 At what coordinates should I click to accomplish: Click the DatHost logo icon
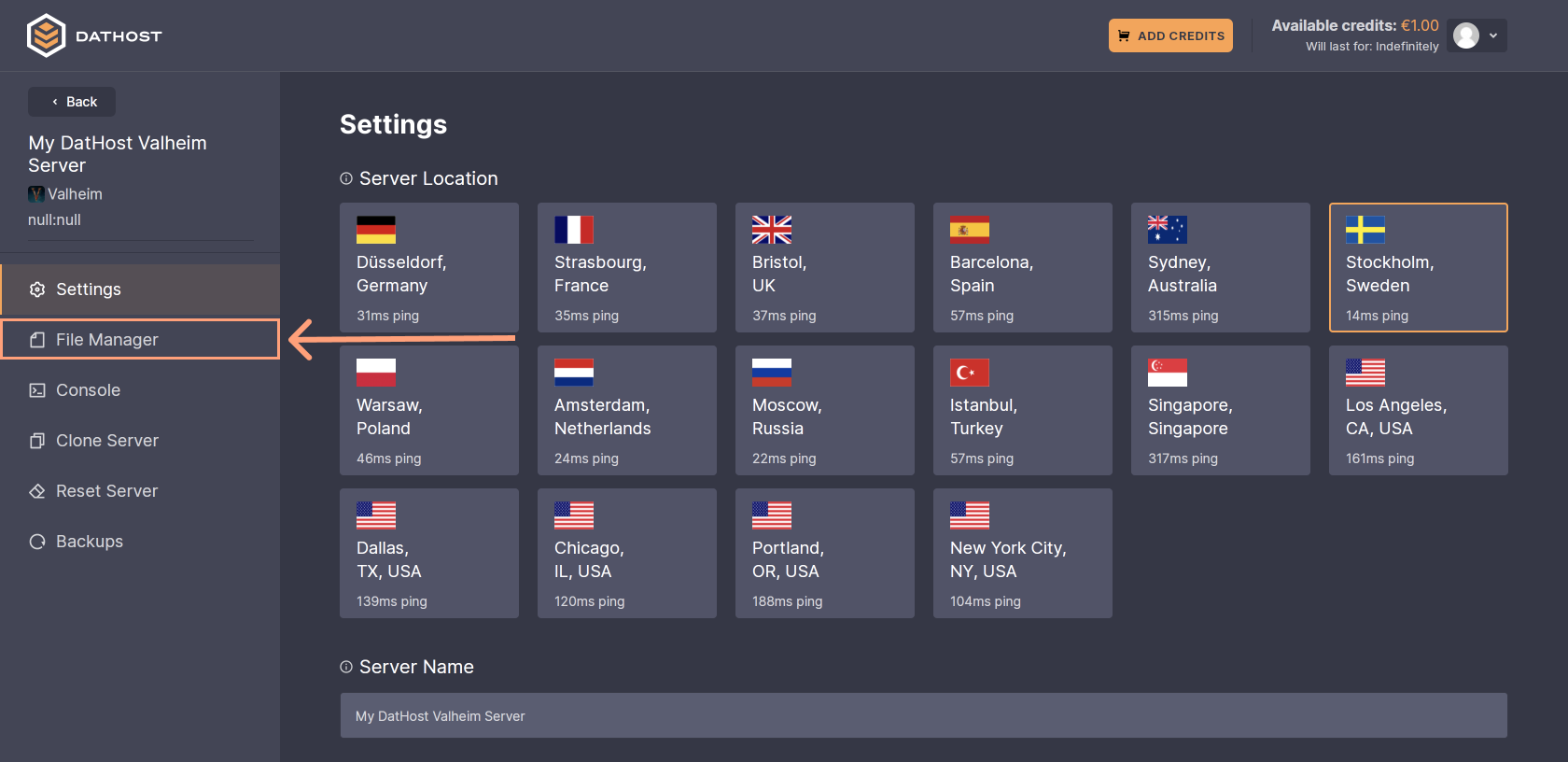(x=46, y=35)
